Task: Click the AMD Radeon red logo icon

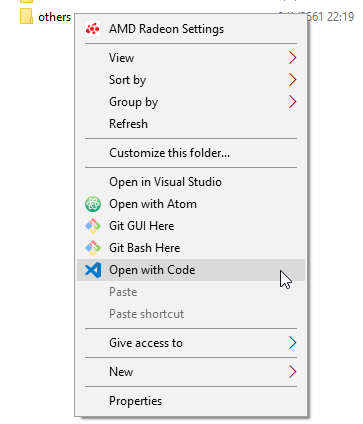Action: [92, 29]
